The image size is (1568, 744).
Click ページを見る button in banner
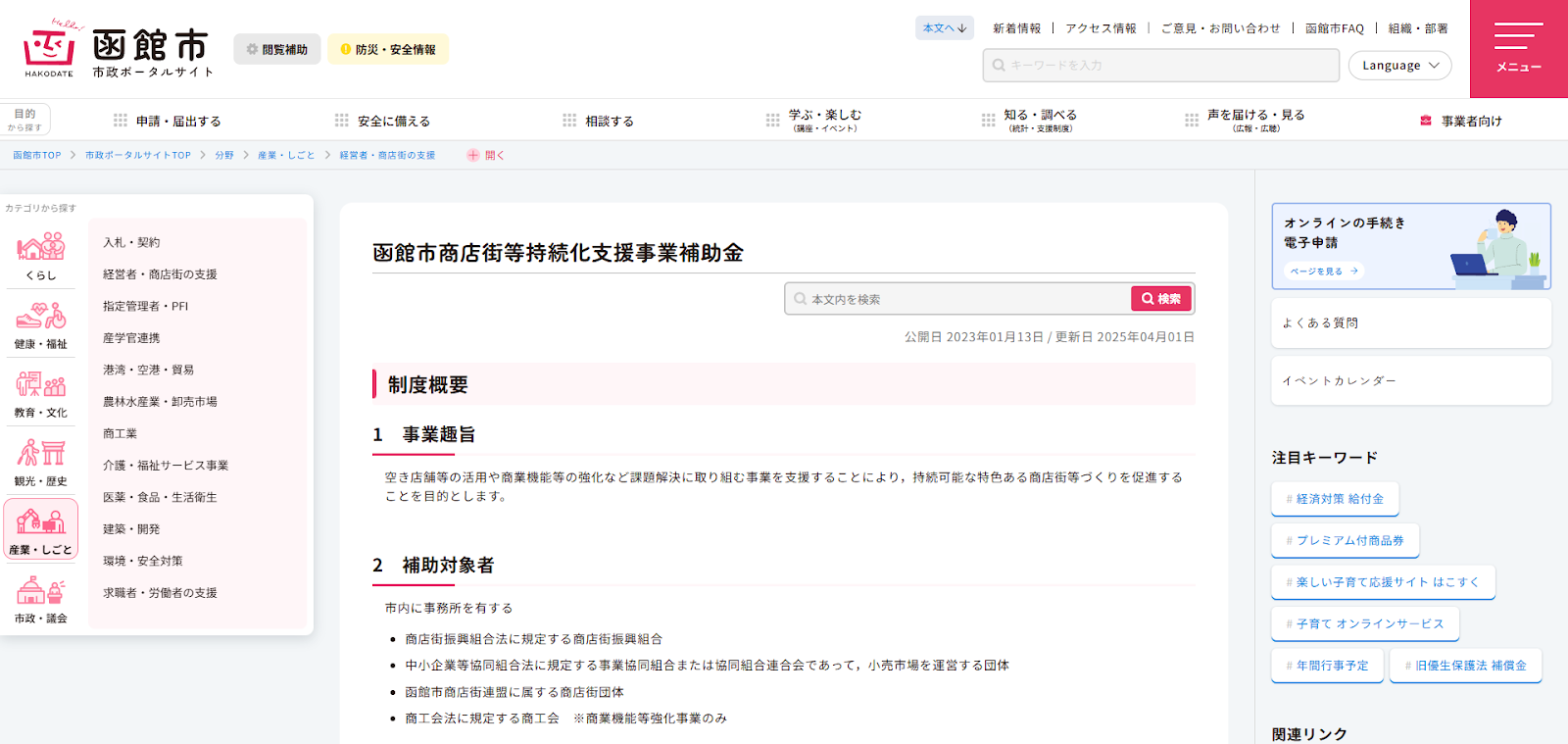point(1324,271)
